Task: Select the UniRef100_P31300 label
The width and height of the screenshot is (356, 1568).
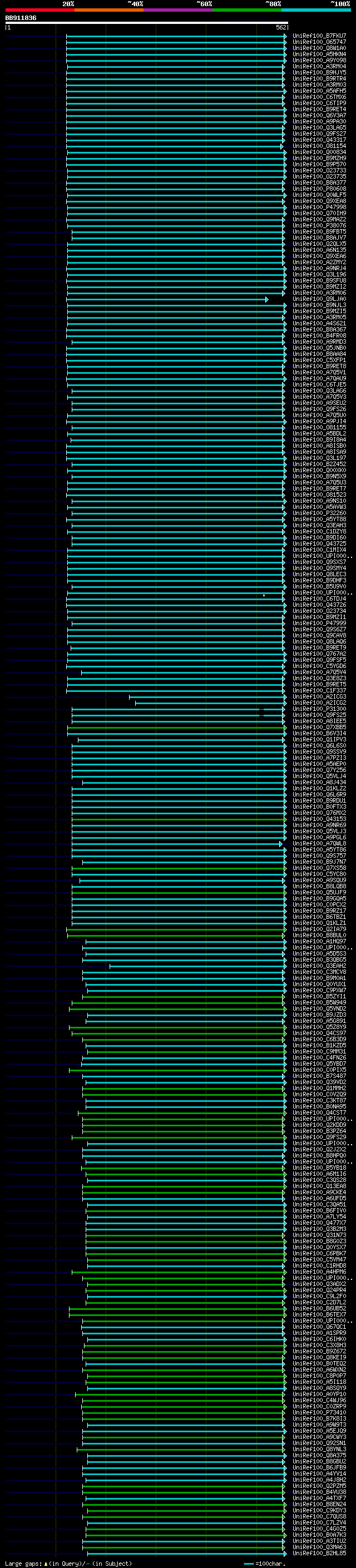Action: pyautogui.click(x=319, y=709)
